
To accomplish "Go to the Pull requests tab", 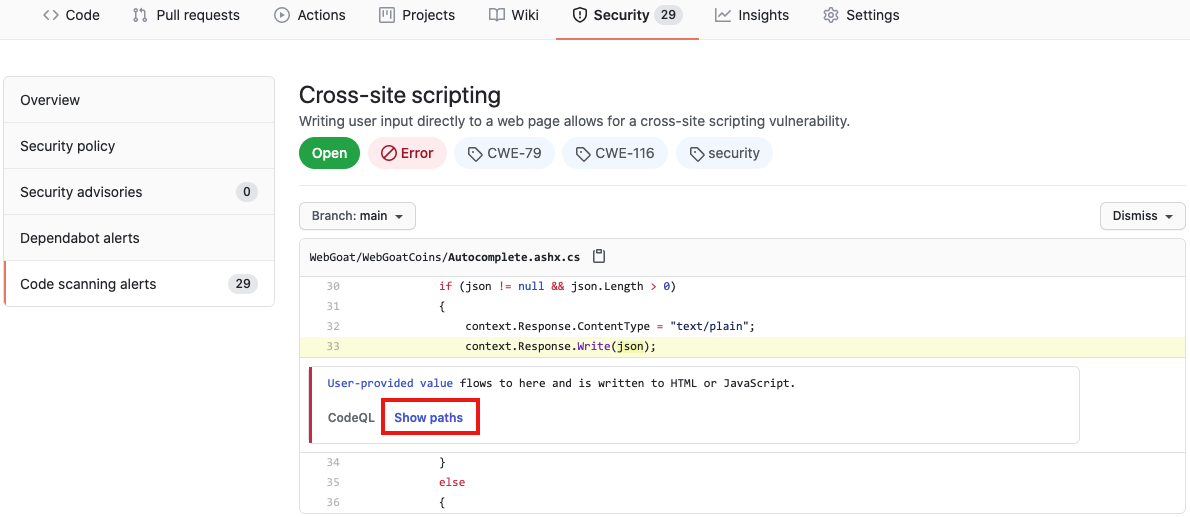I will coord(186,15).
